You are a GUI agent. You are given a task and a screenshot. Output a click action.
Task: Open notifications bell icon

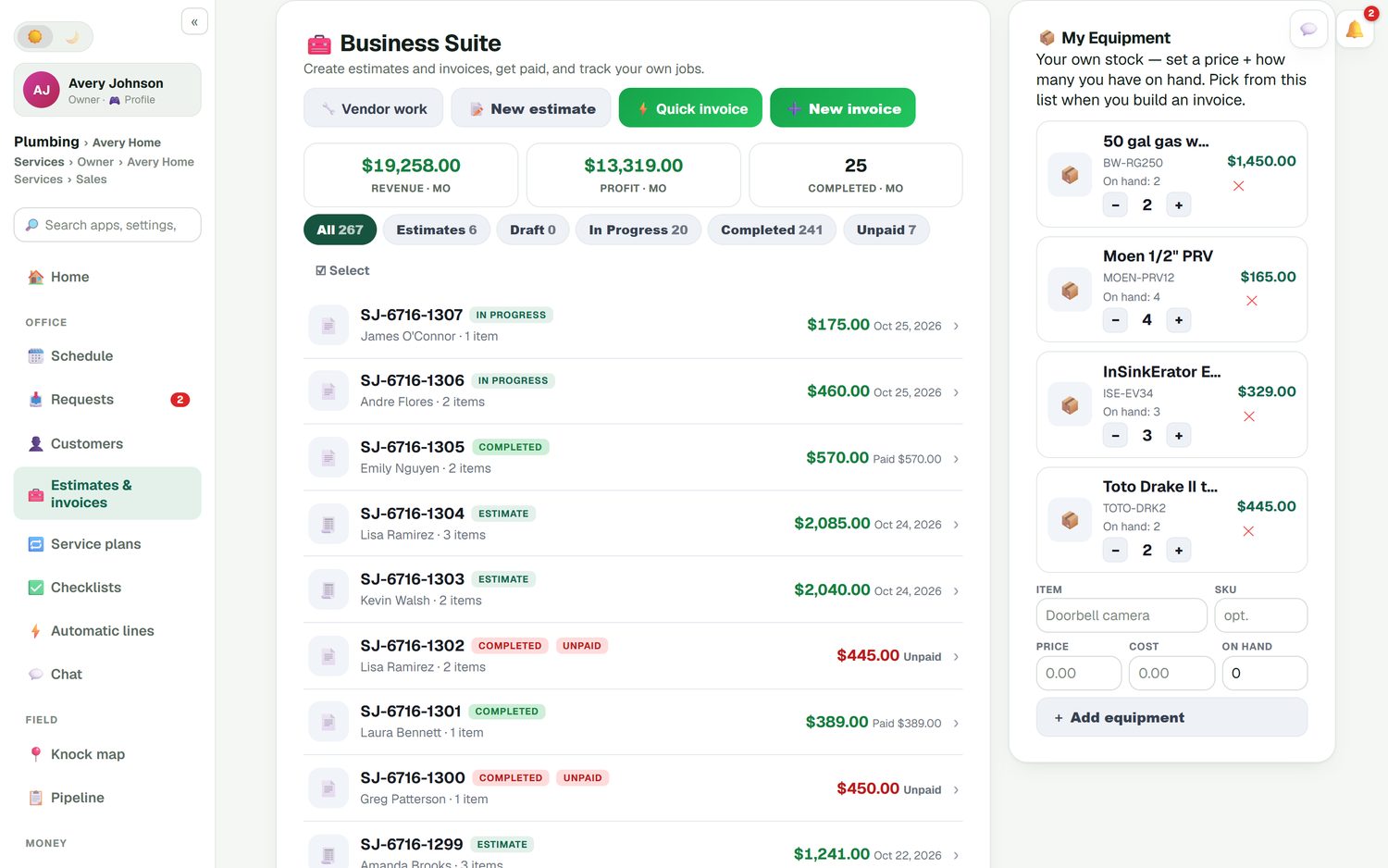tap(1355, 30)
